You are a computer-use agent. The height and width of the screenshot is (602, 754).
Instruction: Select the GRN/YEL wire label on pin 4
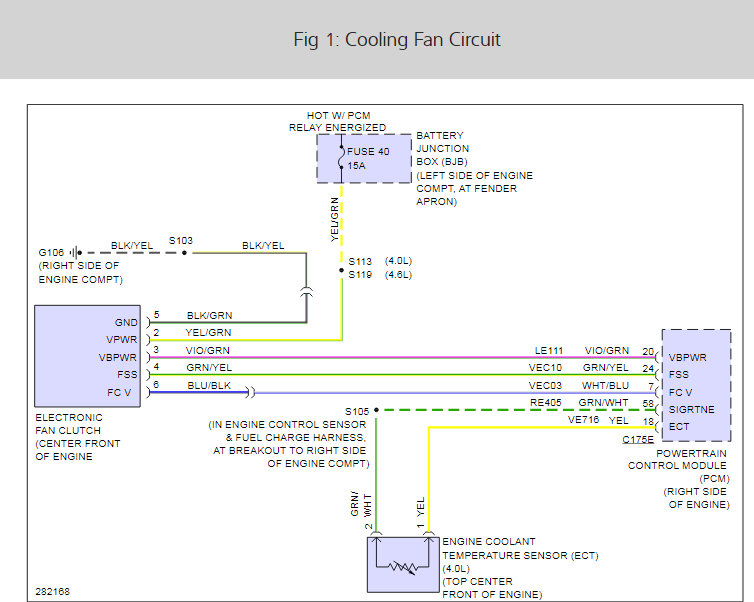[209, 367]
